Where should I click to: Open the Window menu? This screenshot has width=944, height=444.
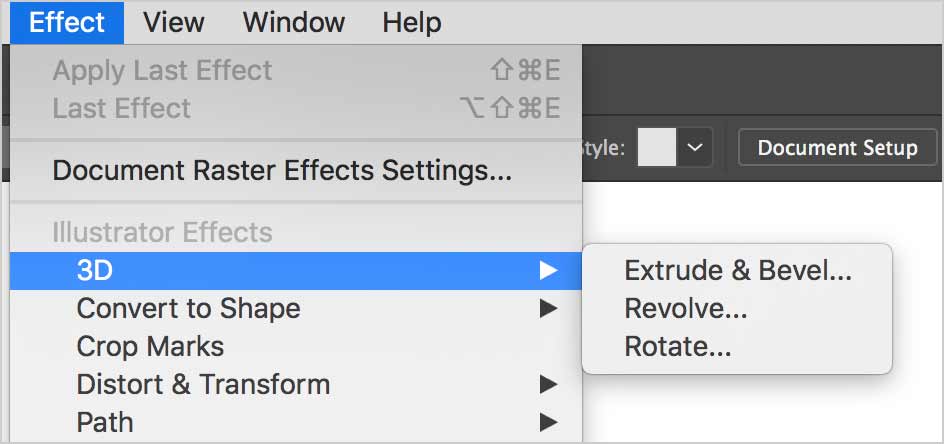point(294,23)
